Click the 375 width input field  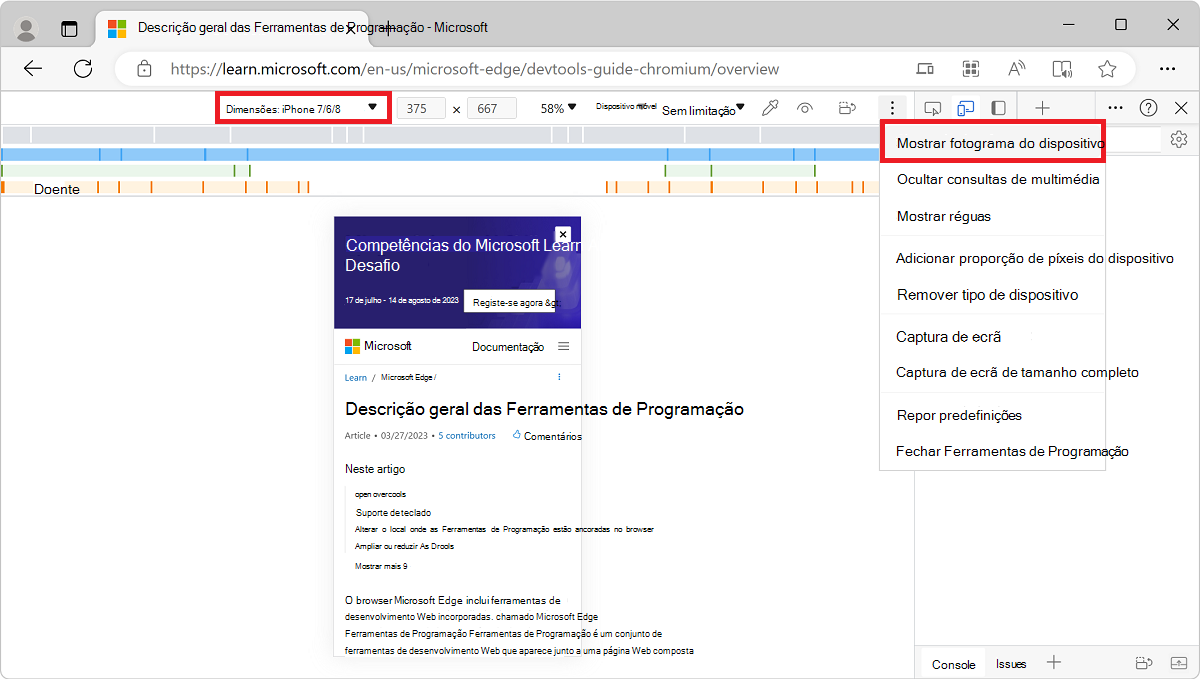coord(420,107)
